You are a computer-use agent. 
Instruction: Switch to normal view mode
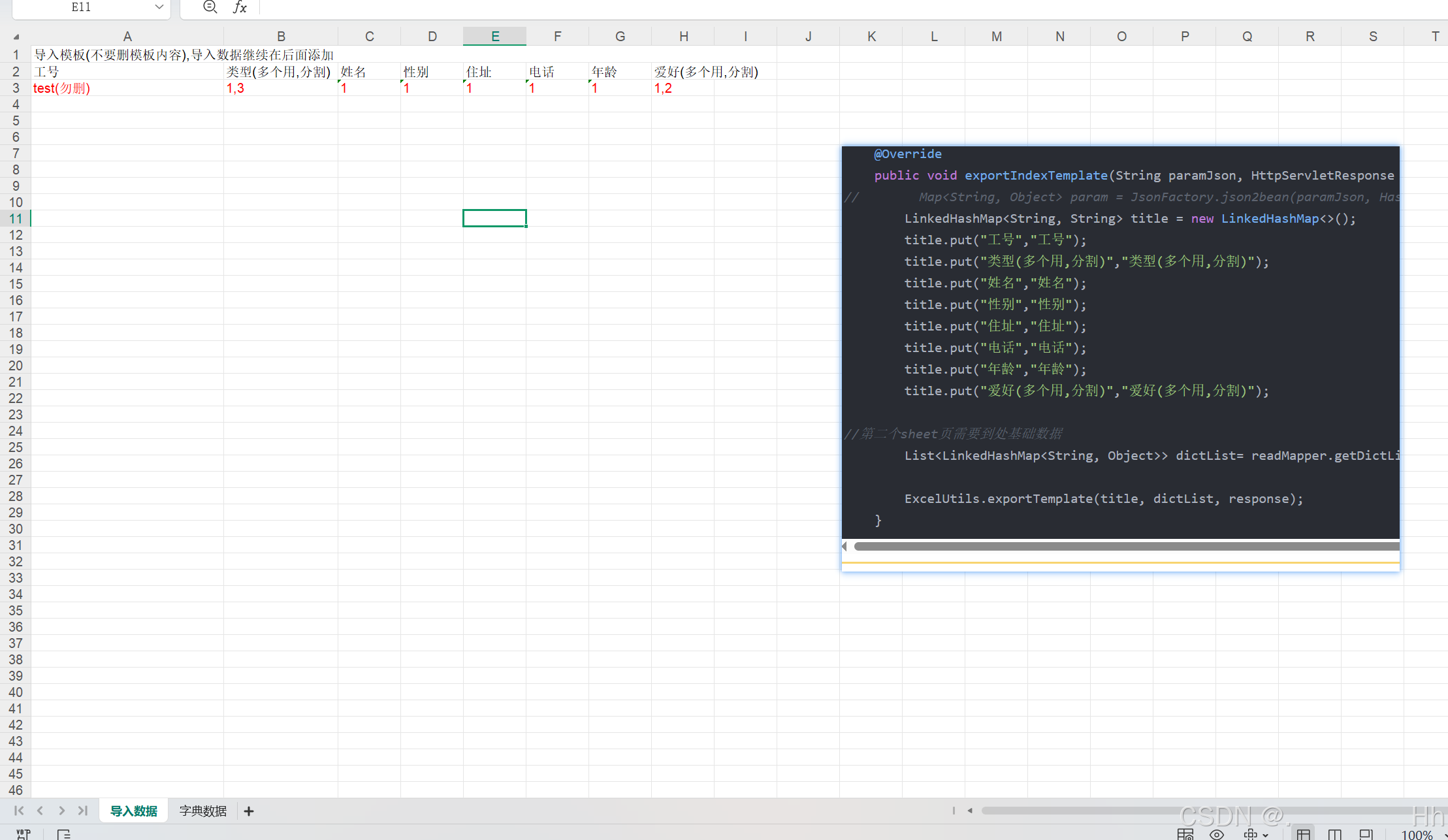coord(1303,834)
